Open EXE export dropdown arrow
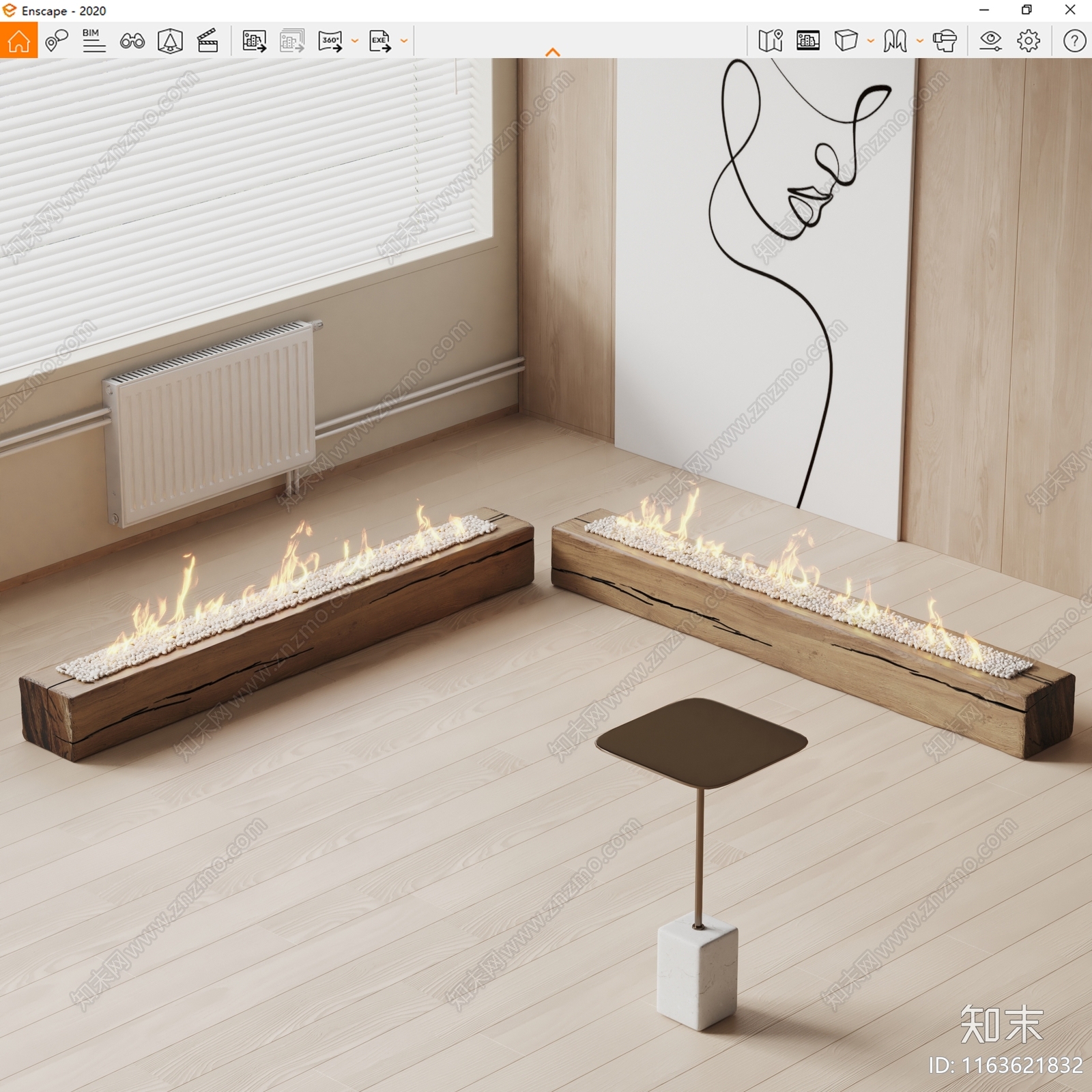Viewport: 1092px width, 1092px height. pos(404,41)
